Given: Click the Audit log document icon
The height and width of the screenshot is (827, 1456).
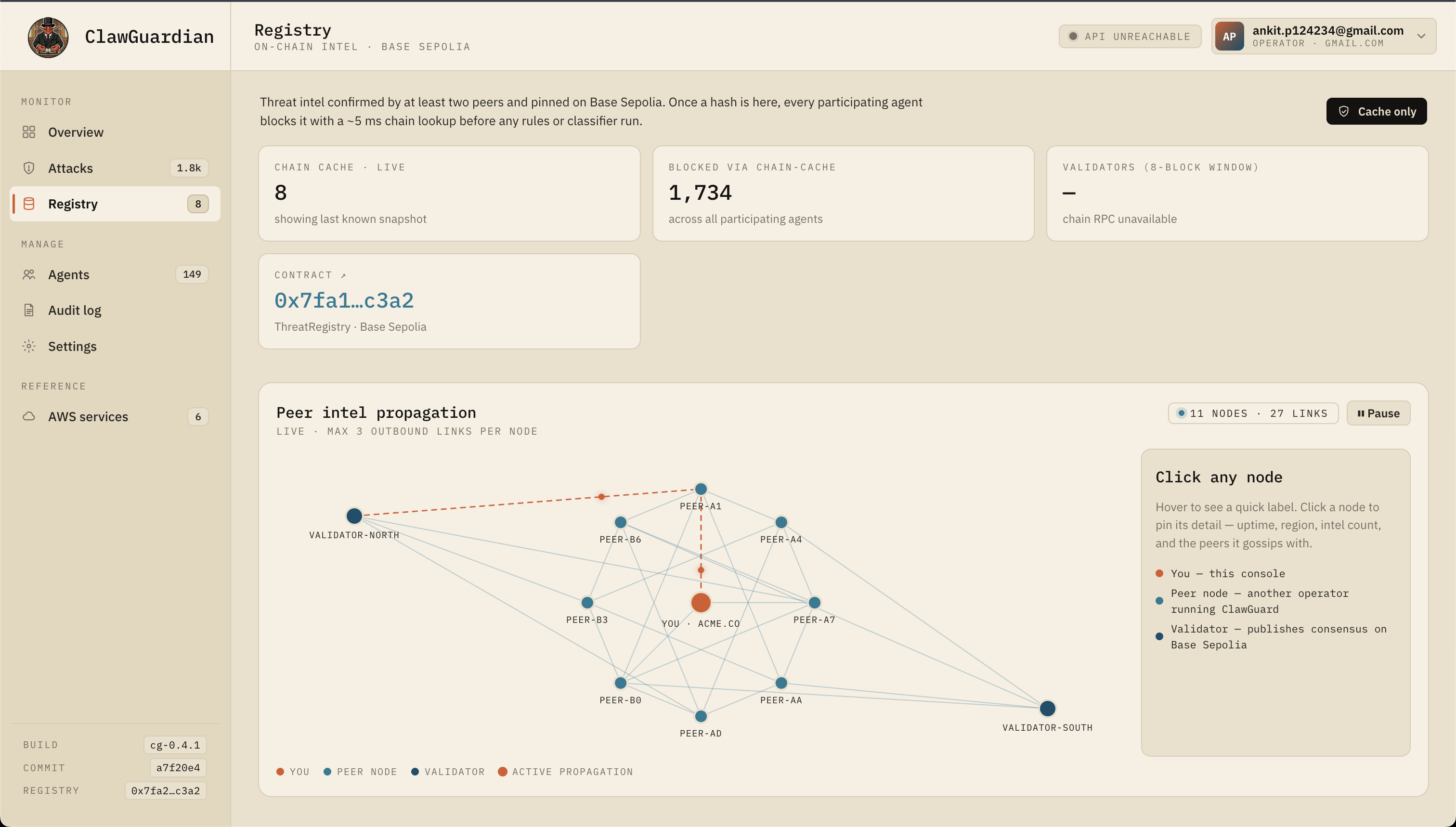Looking at the screenshot, I should 29,310.
